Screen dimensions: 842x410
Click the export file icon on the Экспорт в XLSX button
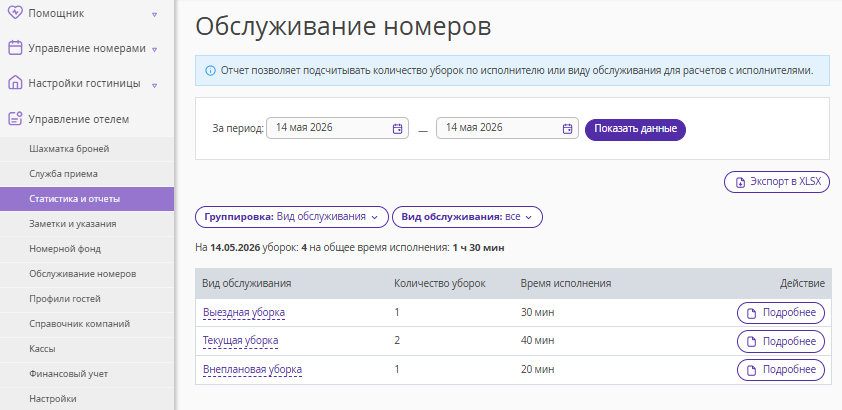[741, 182]
